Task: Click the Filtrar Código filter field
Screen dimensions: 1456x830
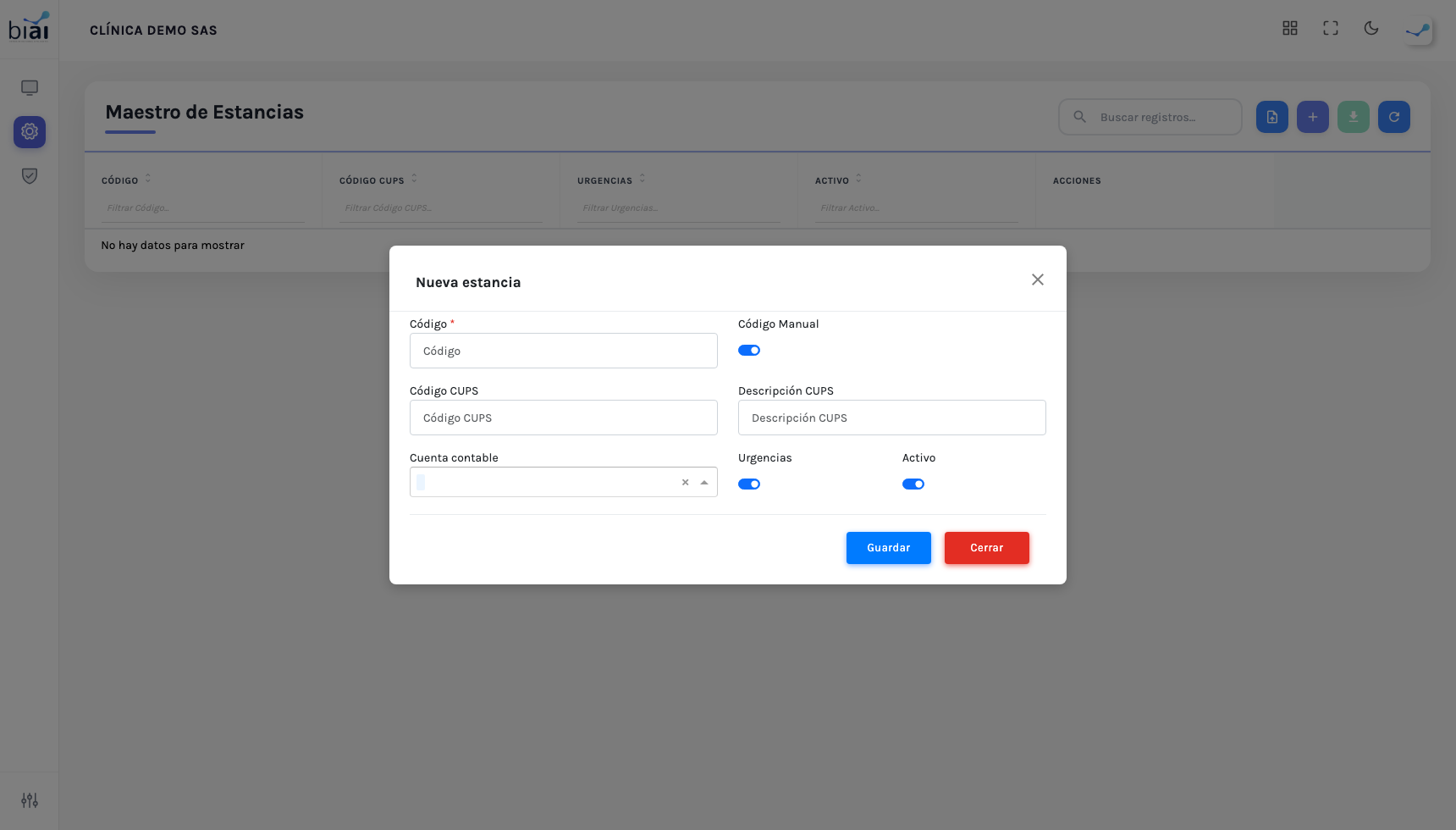Action: click(203, 208)
